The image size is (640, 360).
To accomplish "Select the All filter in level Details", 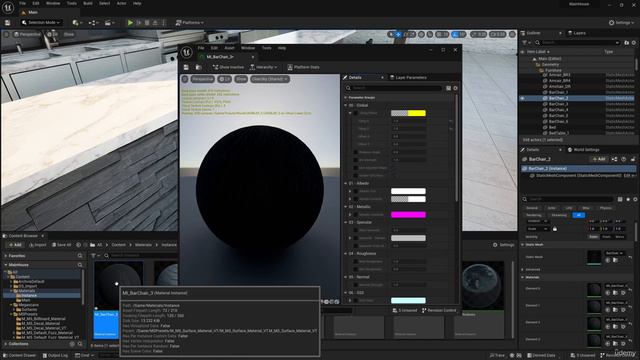I will coord(578,215).
